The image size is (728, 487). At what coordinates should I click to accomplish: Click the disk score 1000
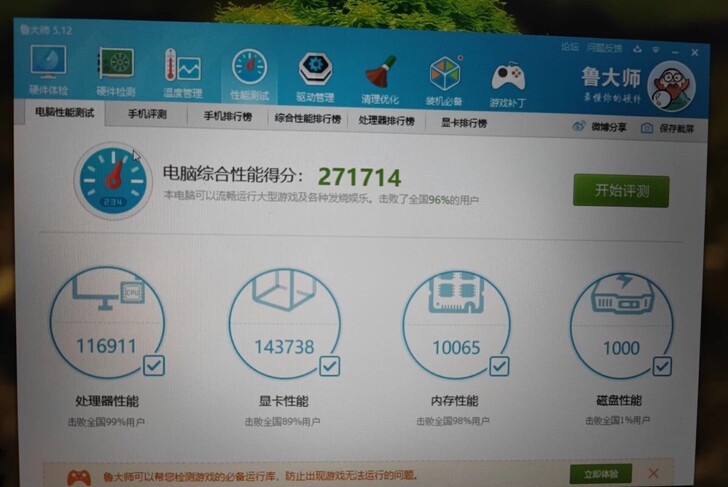click(621, 348)
